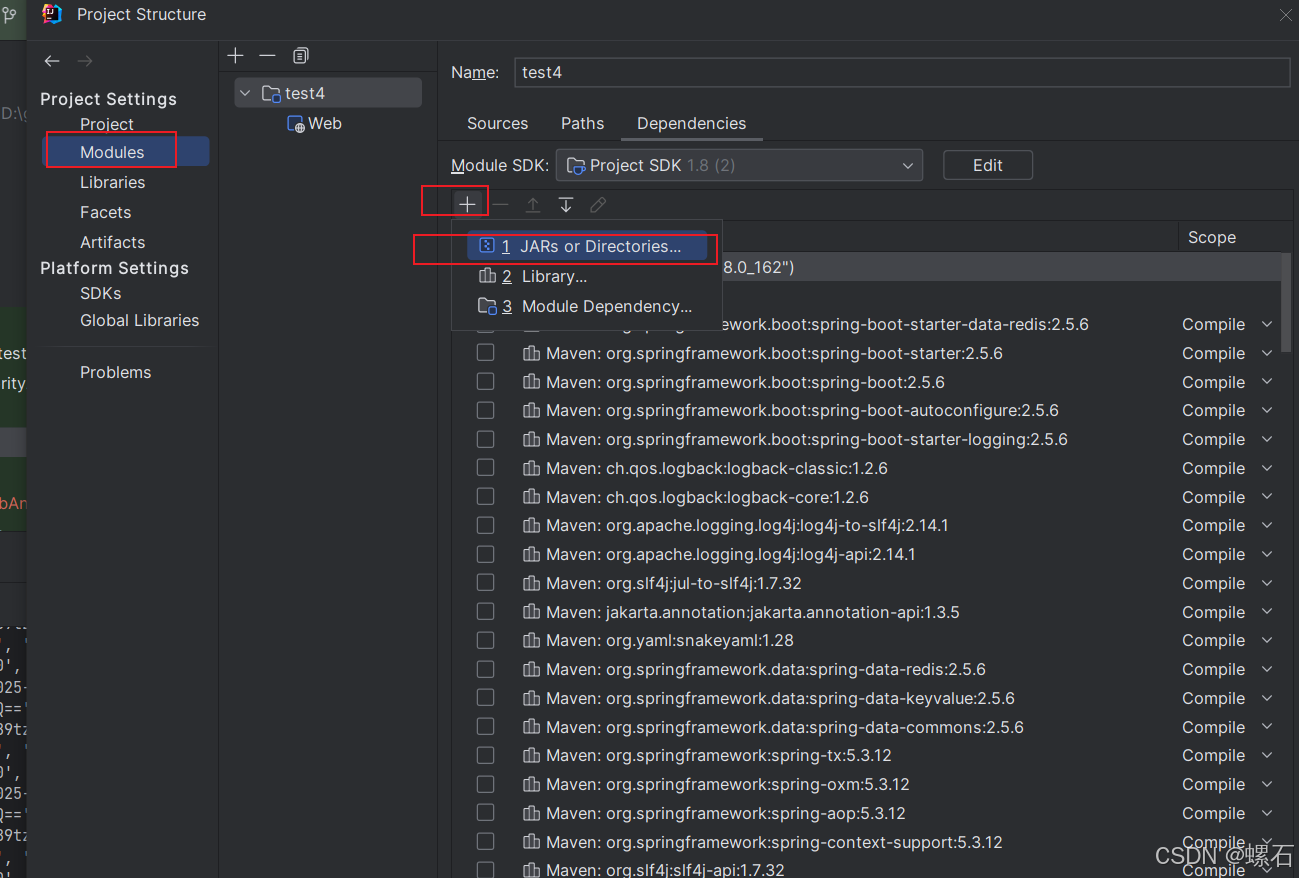Open SDKs under Platform Settings

pos(100,293)
